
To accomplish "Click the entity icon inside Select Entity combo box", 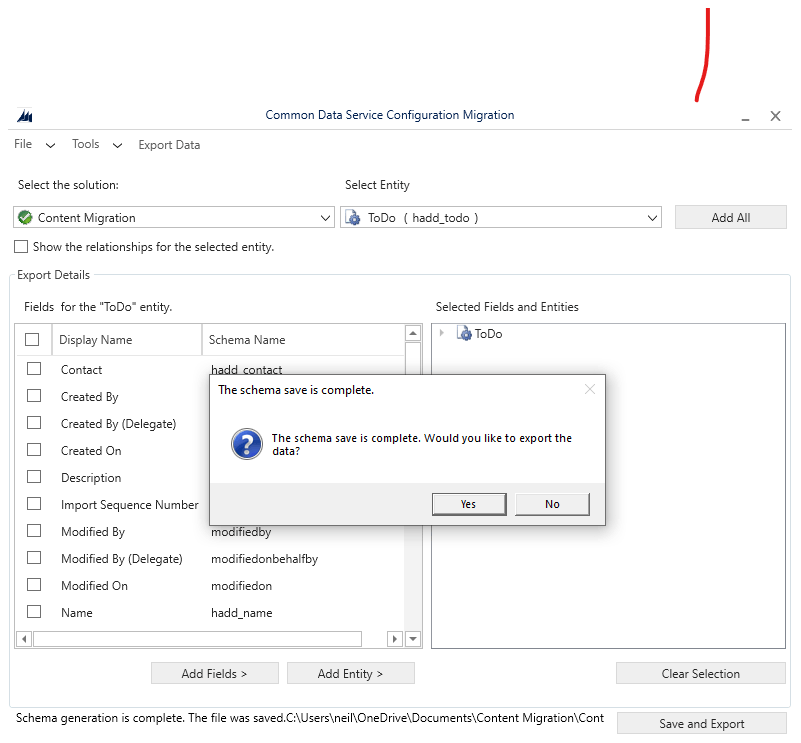I will pos(352,218).
